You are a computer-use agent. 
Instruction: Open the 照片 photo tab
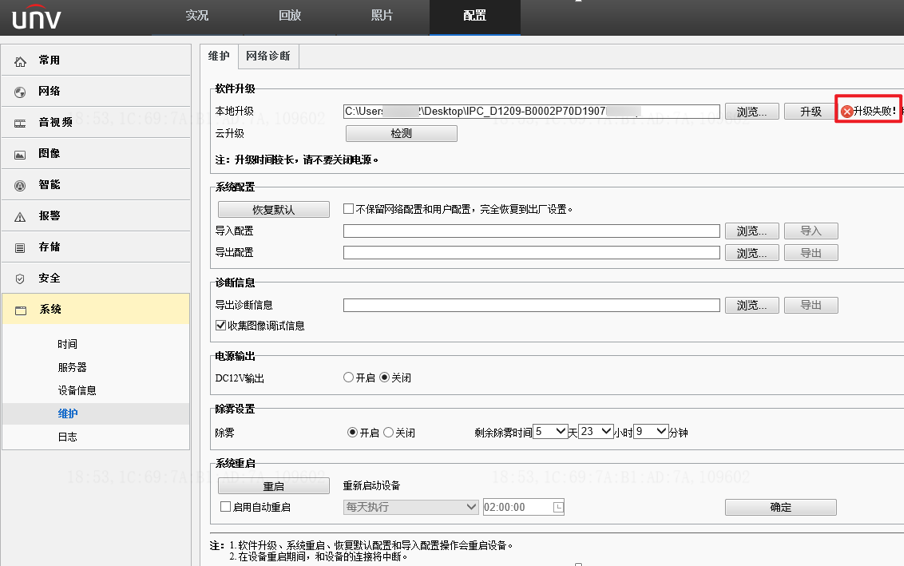pyautogui.click(x=382, y=16)
